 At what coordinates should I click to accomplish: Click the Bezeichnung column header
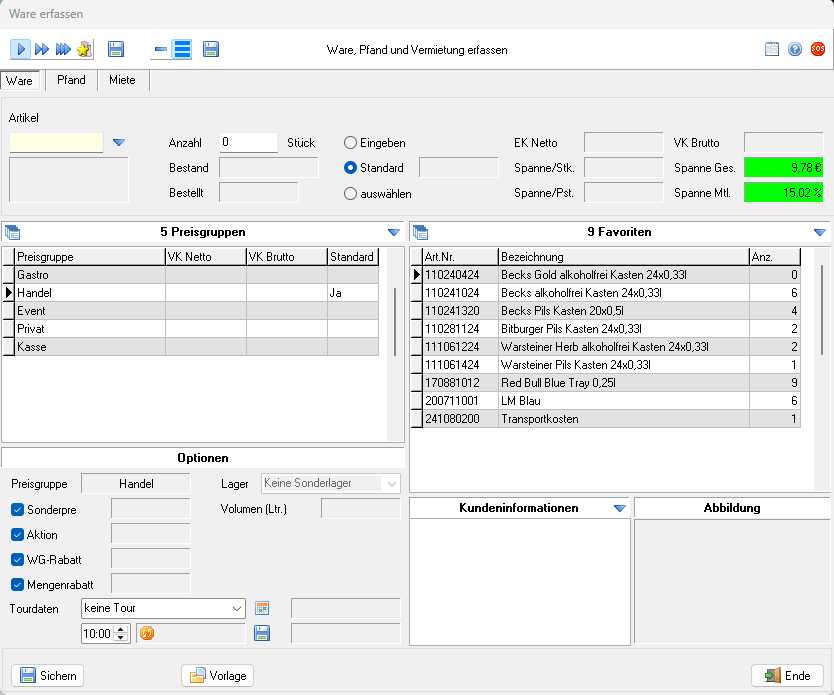(623, 257)
